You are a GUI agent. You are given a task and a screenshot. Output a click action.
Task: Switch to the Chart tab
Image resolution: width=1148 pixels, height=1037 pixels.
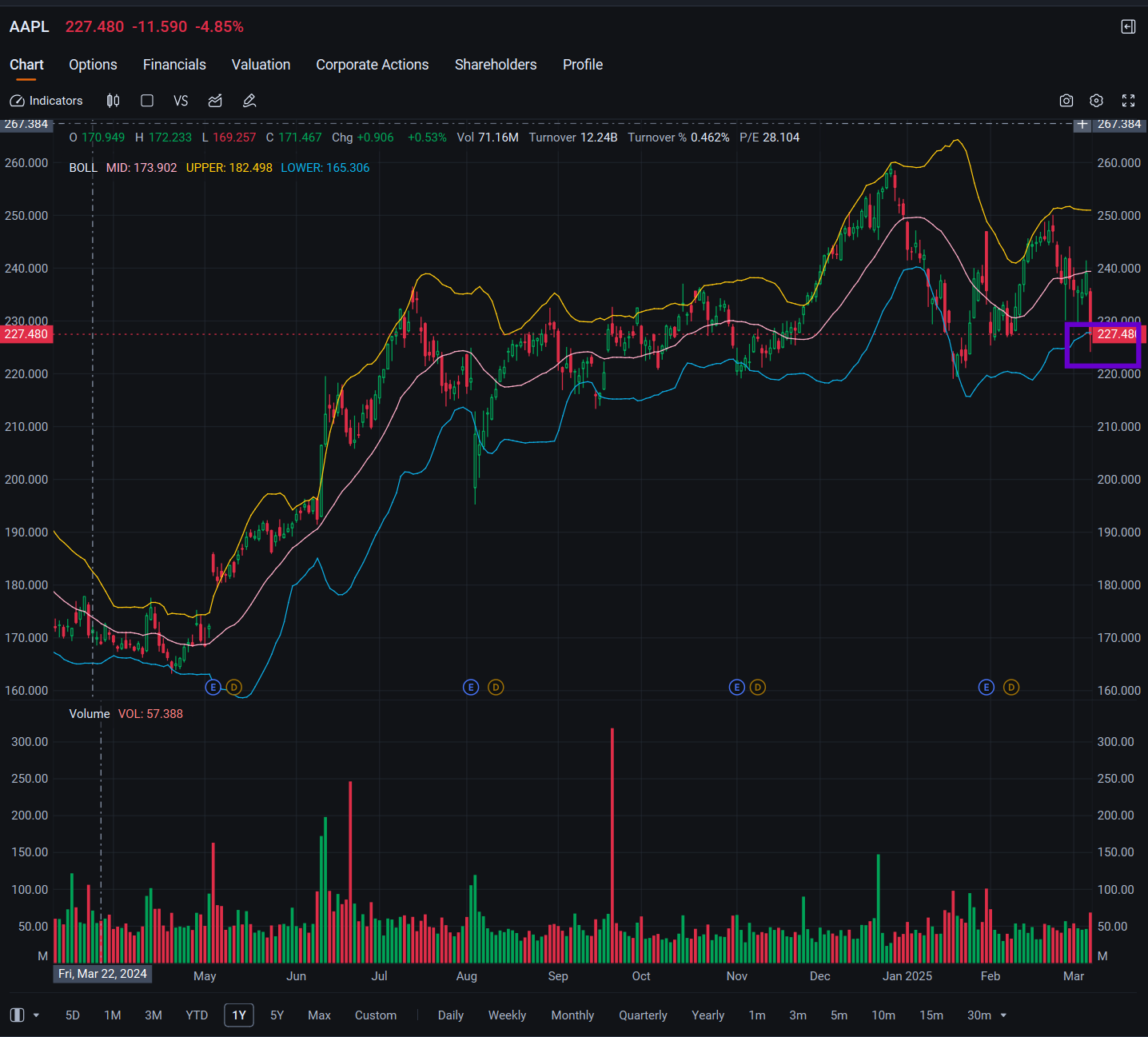26,65
